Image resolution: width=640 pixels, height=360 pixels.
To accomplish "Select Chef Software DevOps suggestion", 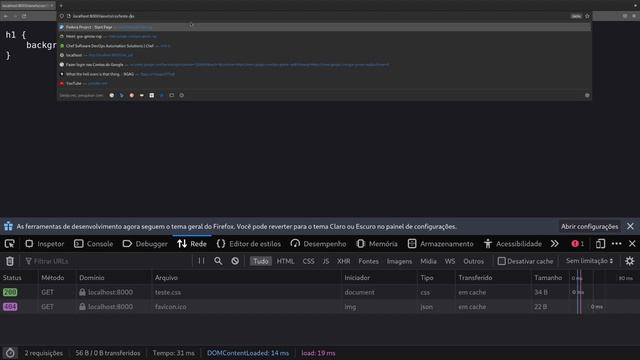I will tap(324, 46).
